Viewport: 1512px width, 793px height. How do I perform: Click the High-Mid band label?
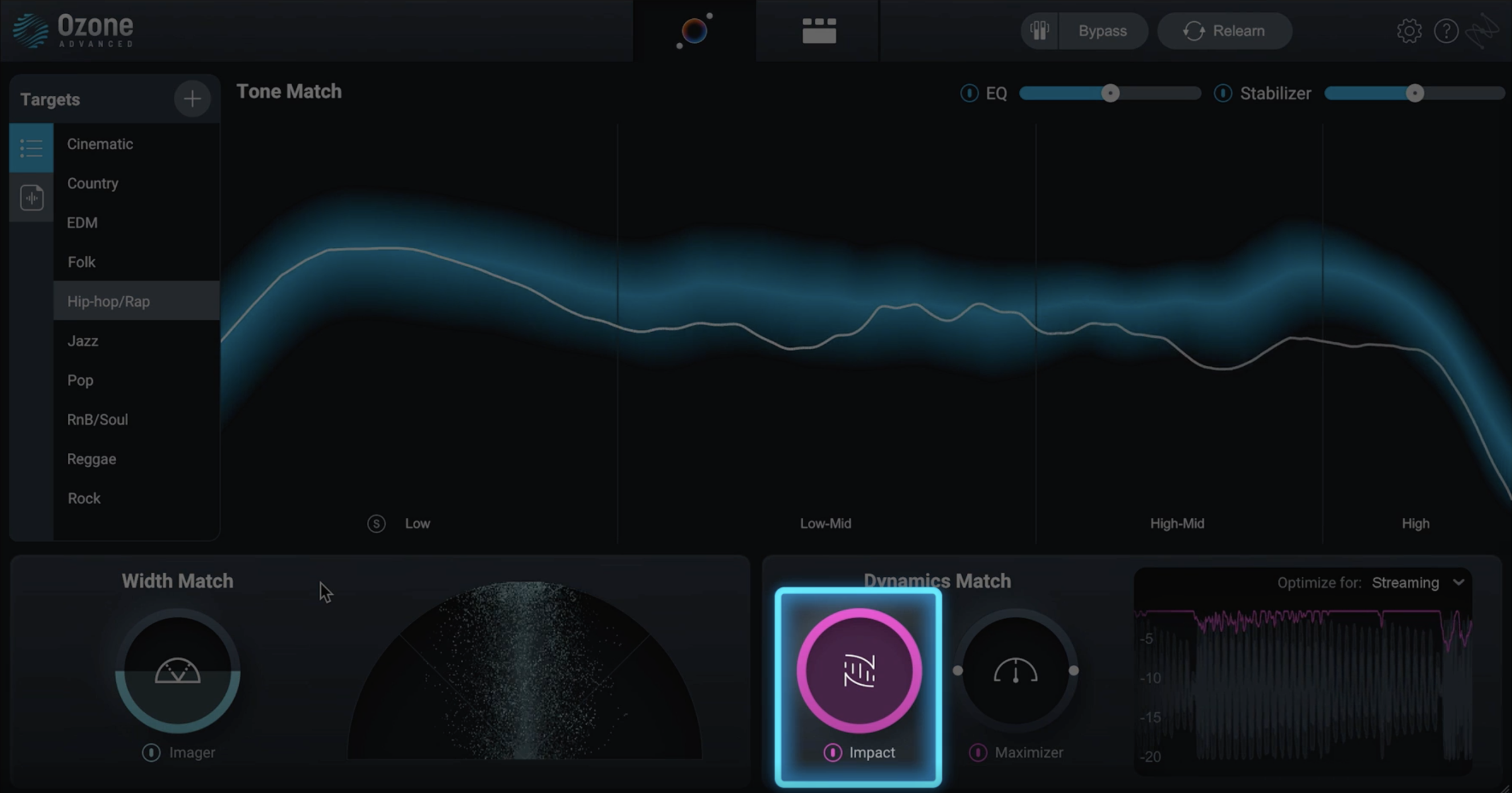(x=1177, y=523)
